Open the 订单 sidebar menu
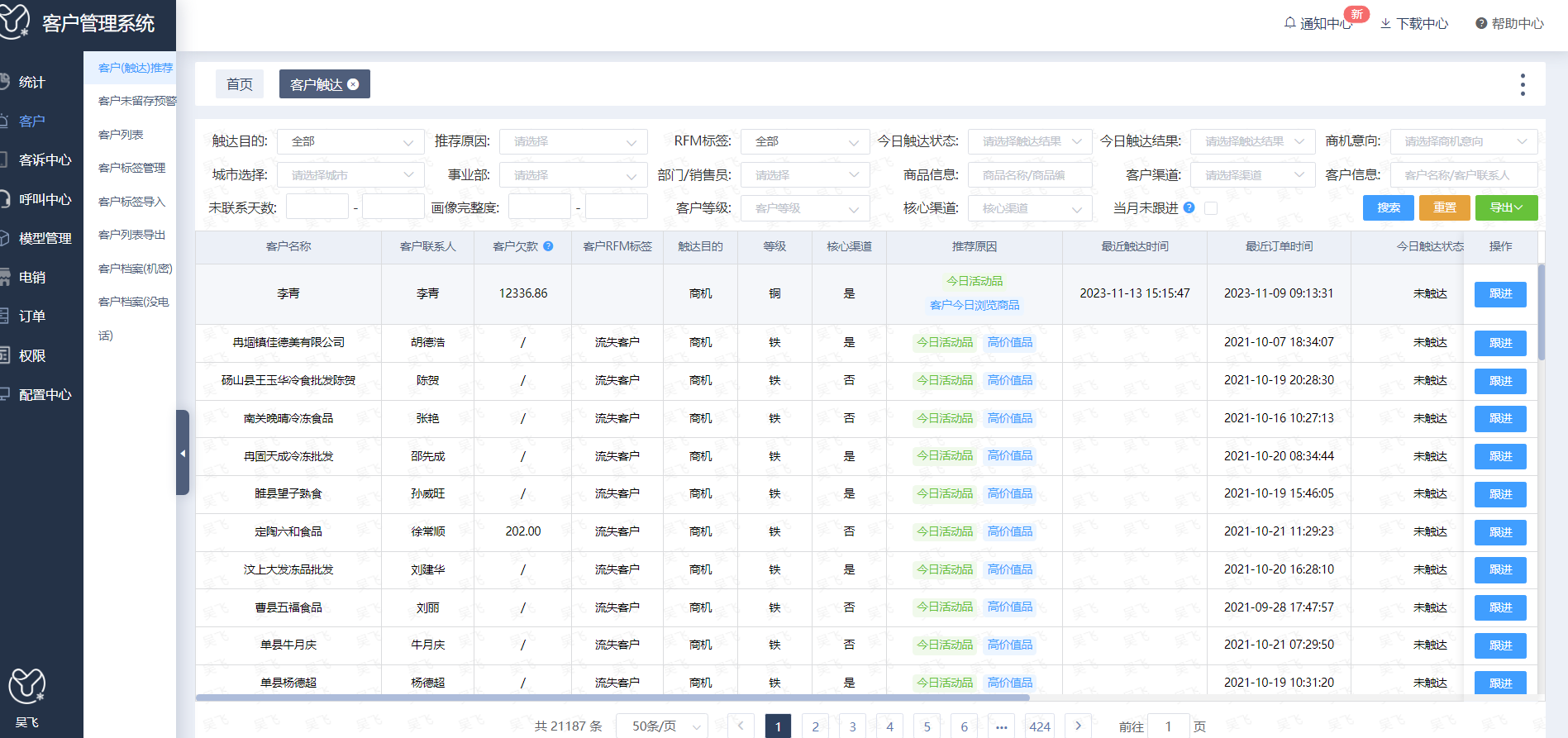Screen dimensions: 1568x738 [32, 316]
